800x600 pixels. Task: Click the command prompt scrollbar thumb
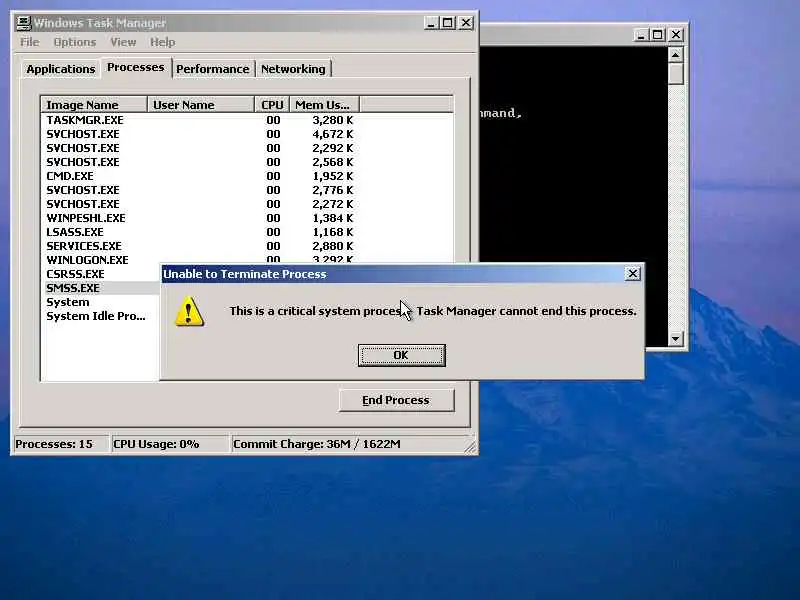[x=676, y=73]
